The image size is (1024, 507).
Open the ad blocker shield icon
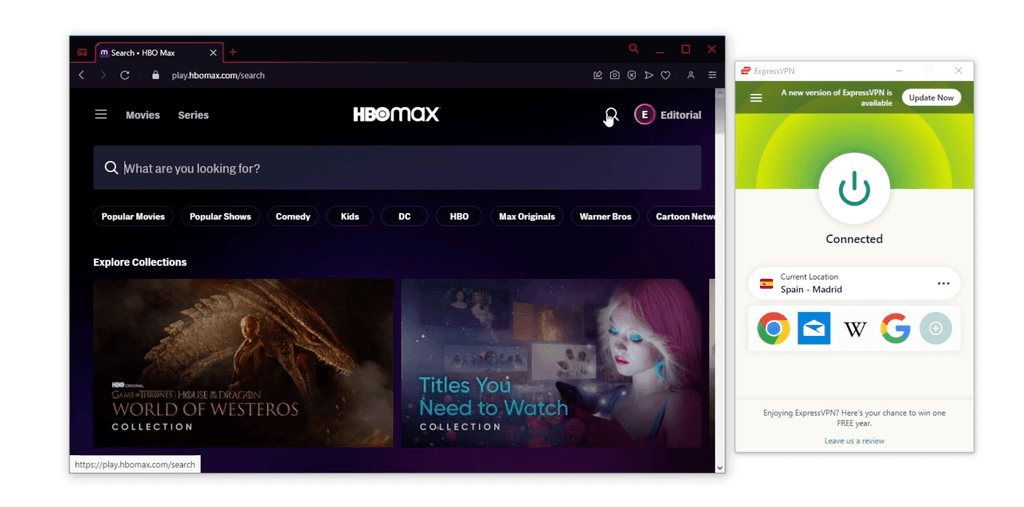[632, 75]
